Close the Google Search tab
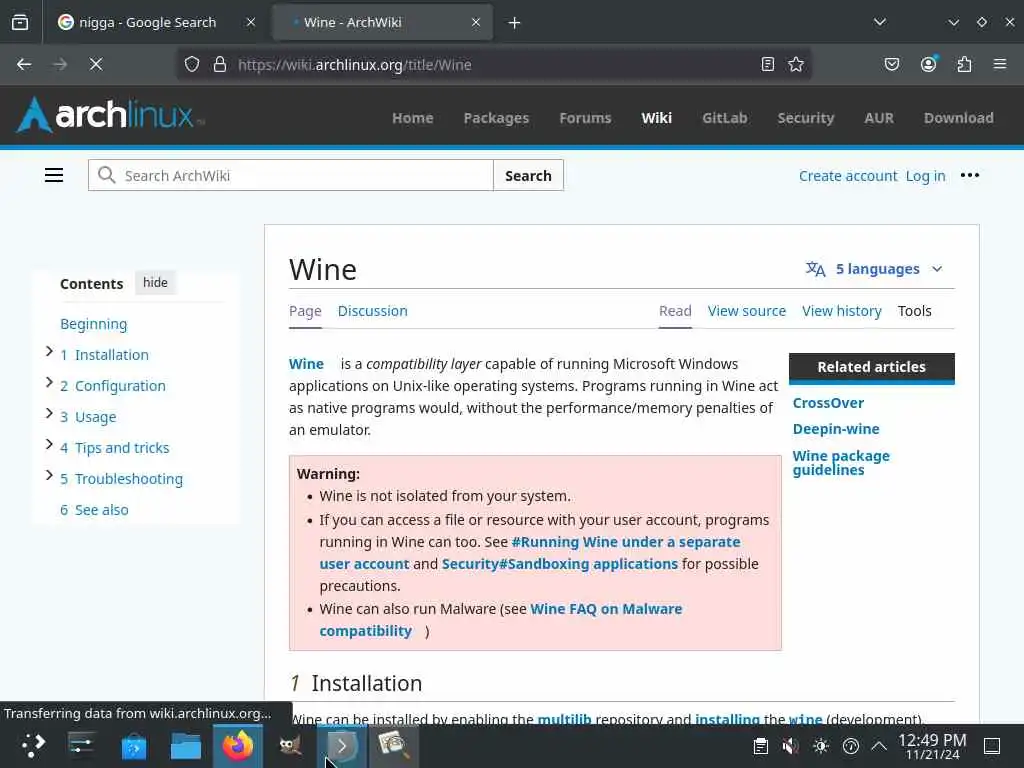1024x768 pixels. tap(251, 22)
